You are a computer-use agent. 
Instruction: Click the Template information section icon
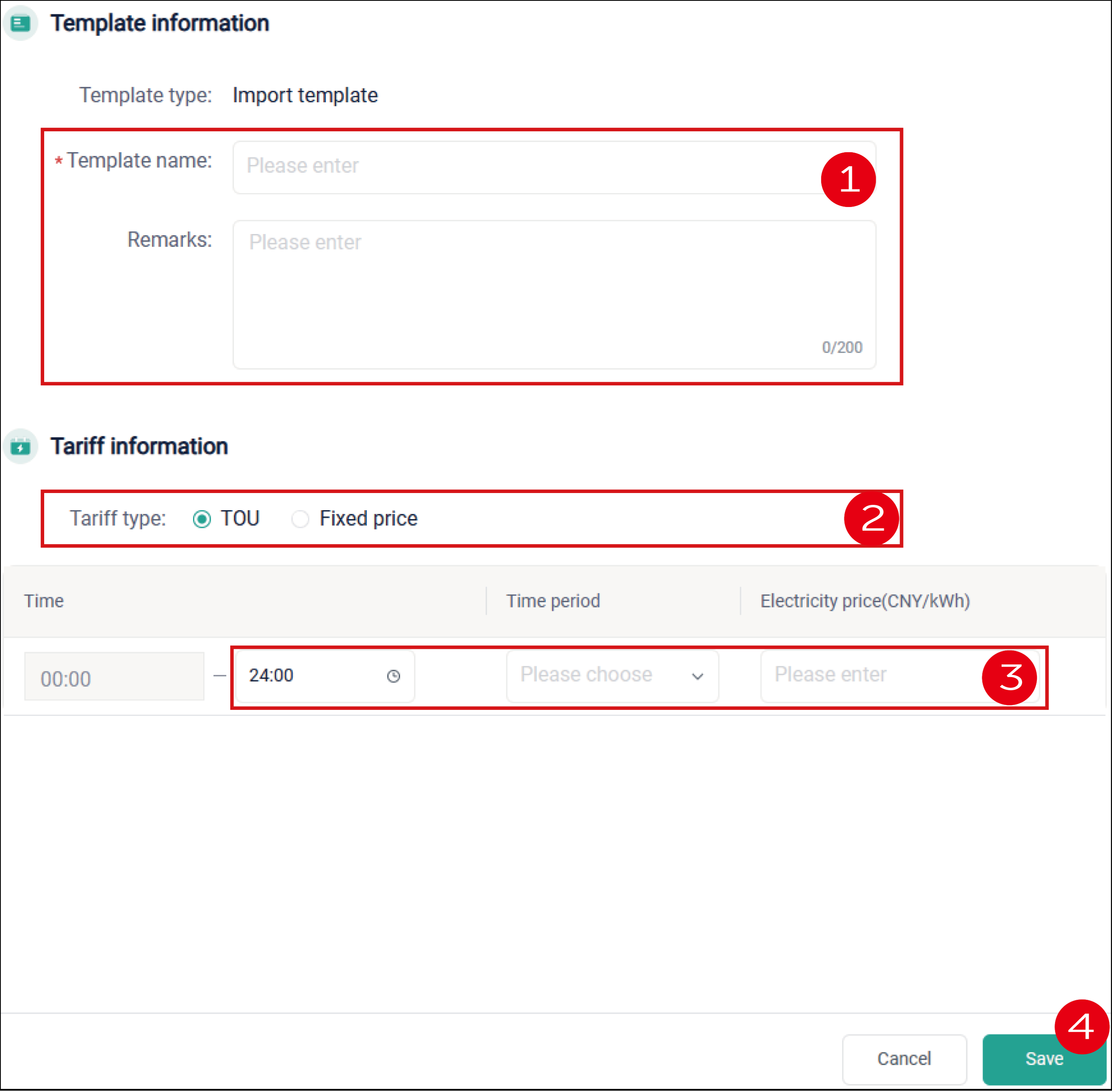coord(20,23)
